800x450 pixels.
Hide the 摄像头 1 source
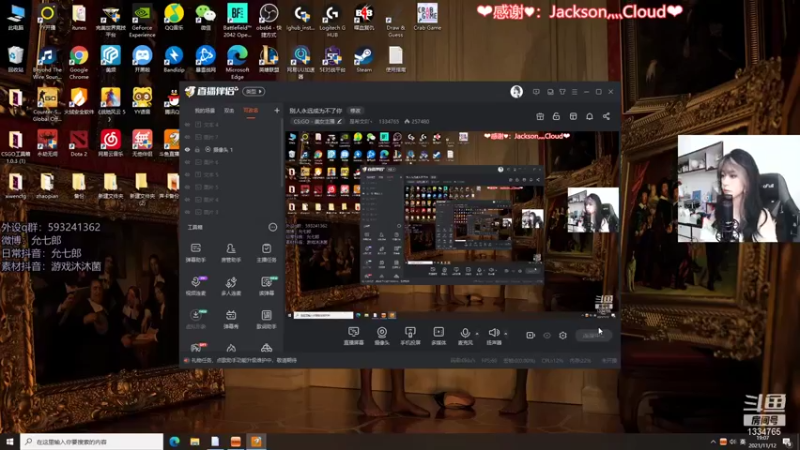[x=187, y=149]
